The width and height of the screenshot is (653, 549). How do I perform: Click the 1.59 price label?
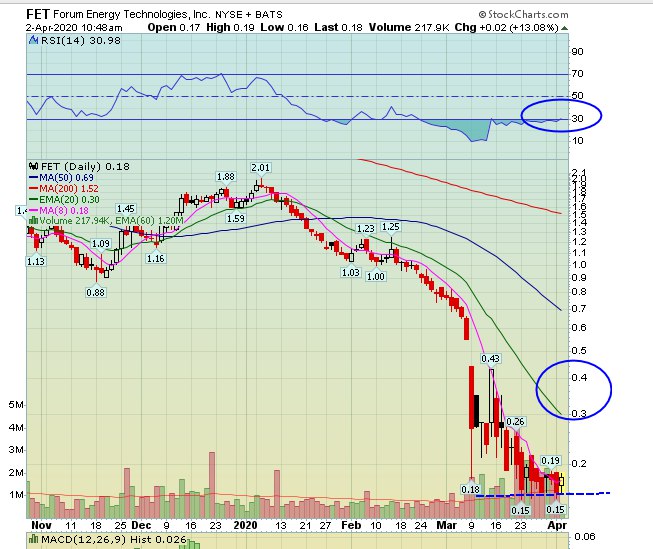[236, 218]
